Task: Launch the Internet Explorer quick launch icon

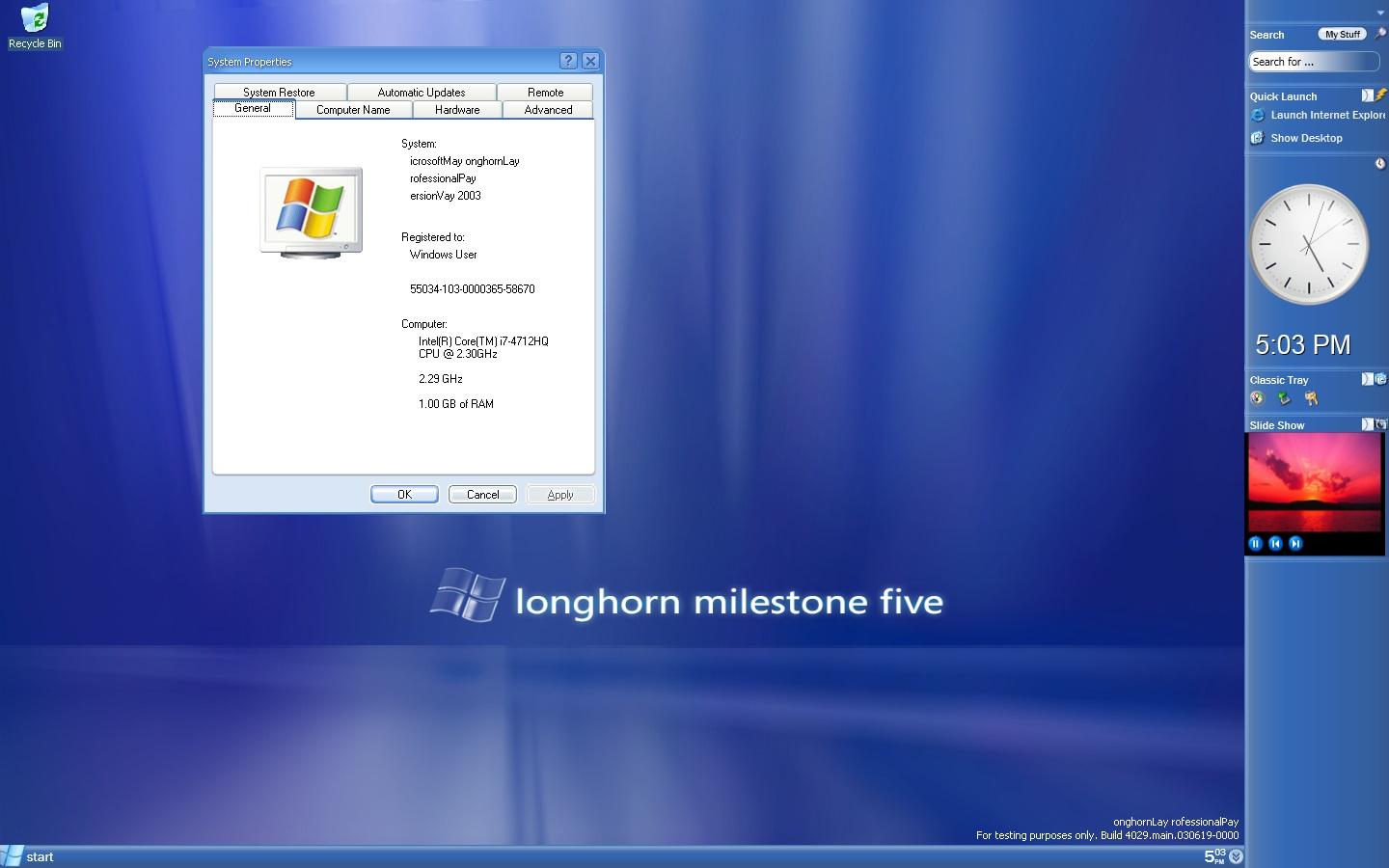Action: tap(1257, 115)
